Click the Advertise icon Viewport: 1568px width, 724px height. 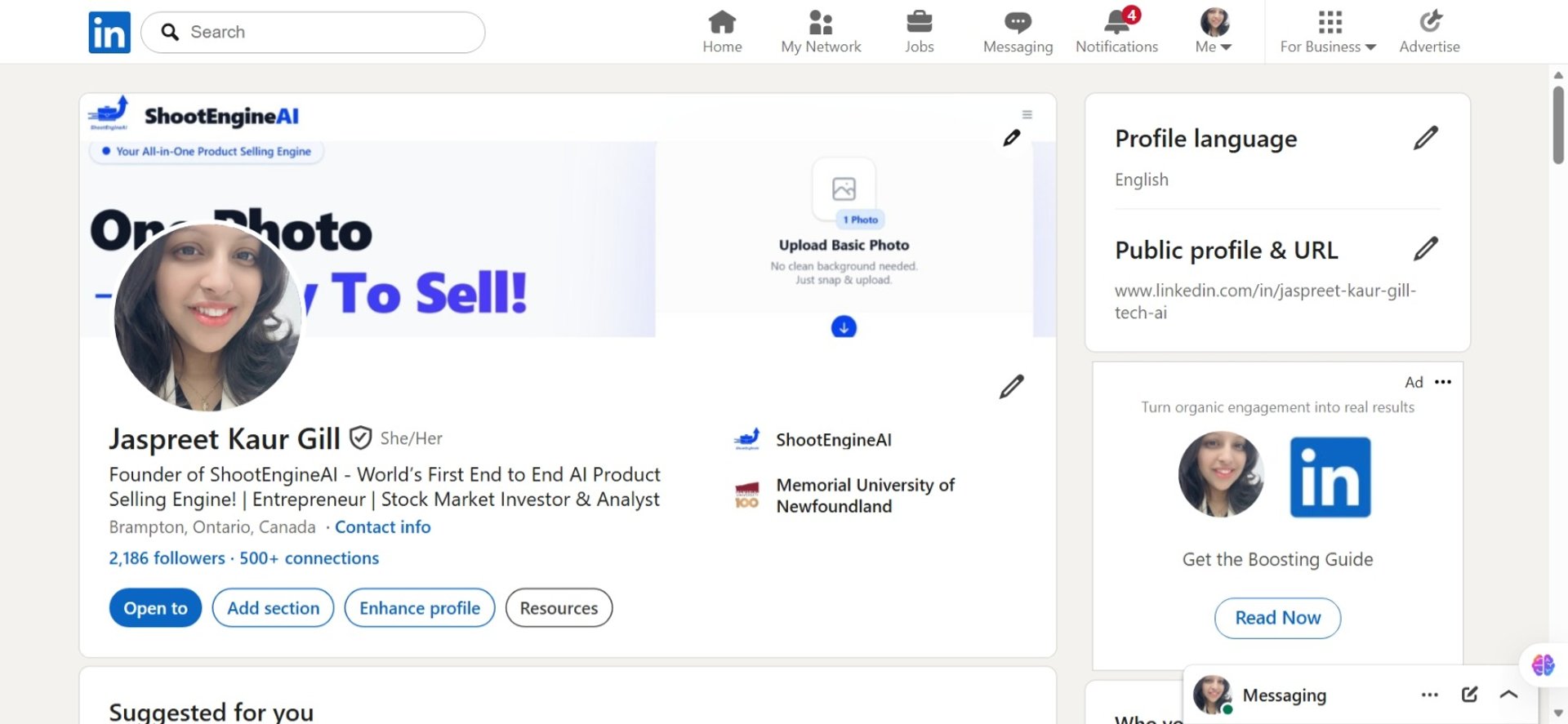pyautogui.click(x=1429, y=22)
